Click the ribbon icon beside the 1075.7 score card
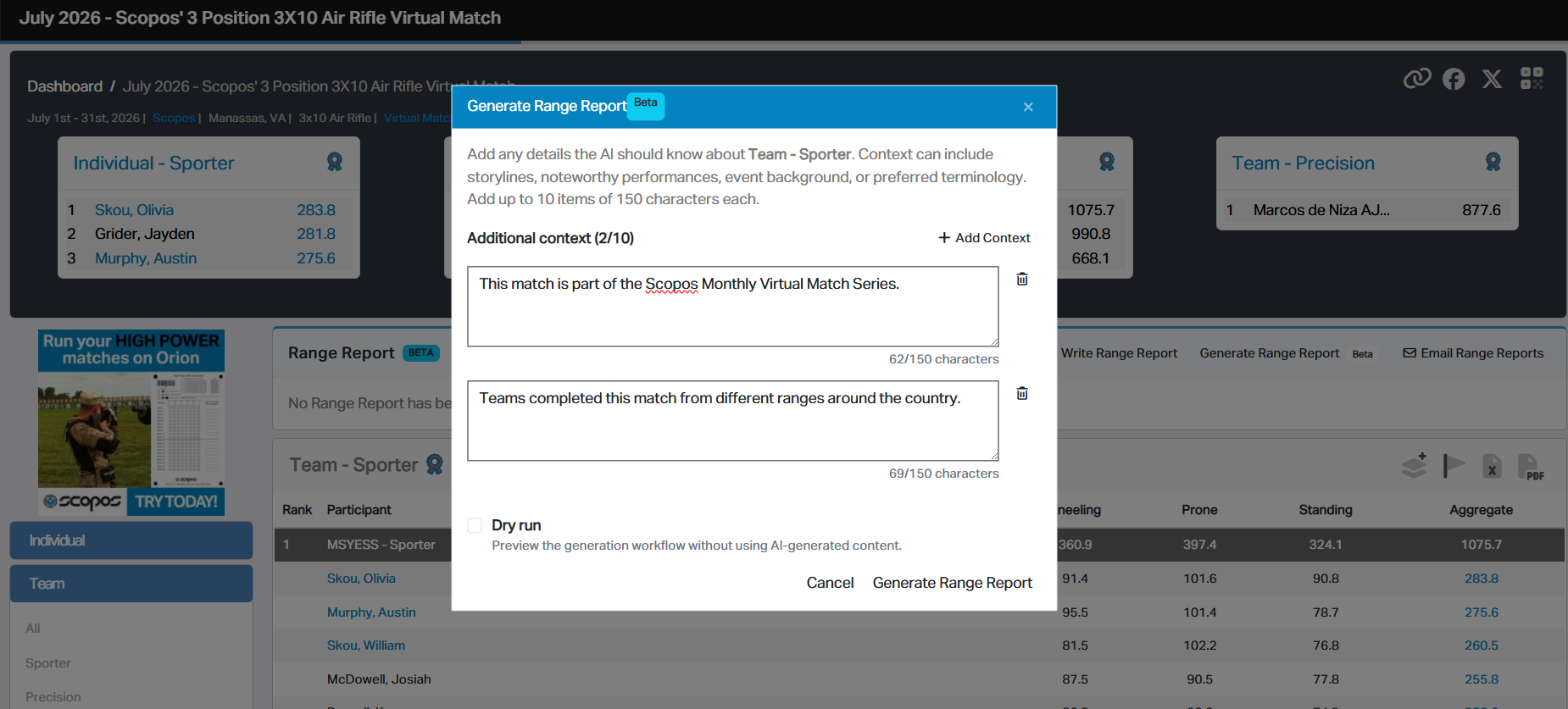 [1107, 162]
